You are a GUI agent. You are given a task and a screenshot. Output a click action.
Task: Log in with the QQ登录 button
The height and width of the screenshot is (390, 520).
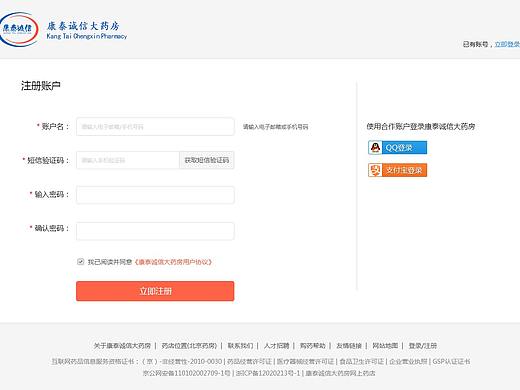[x=398, y=148]
